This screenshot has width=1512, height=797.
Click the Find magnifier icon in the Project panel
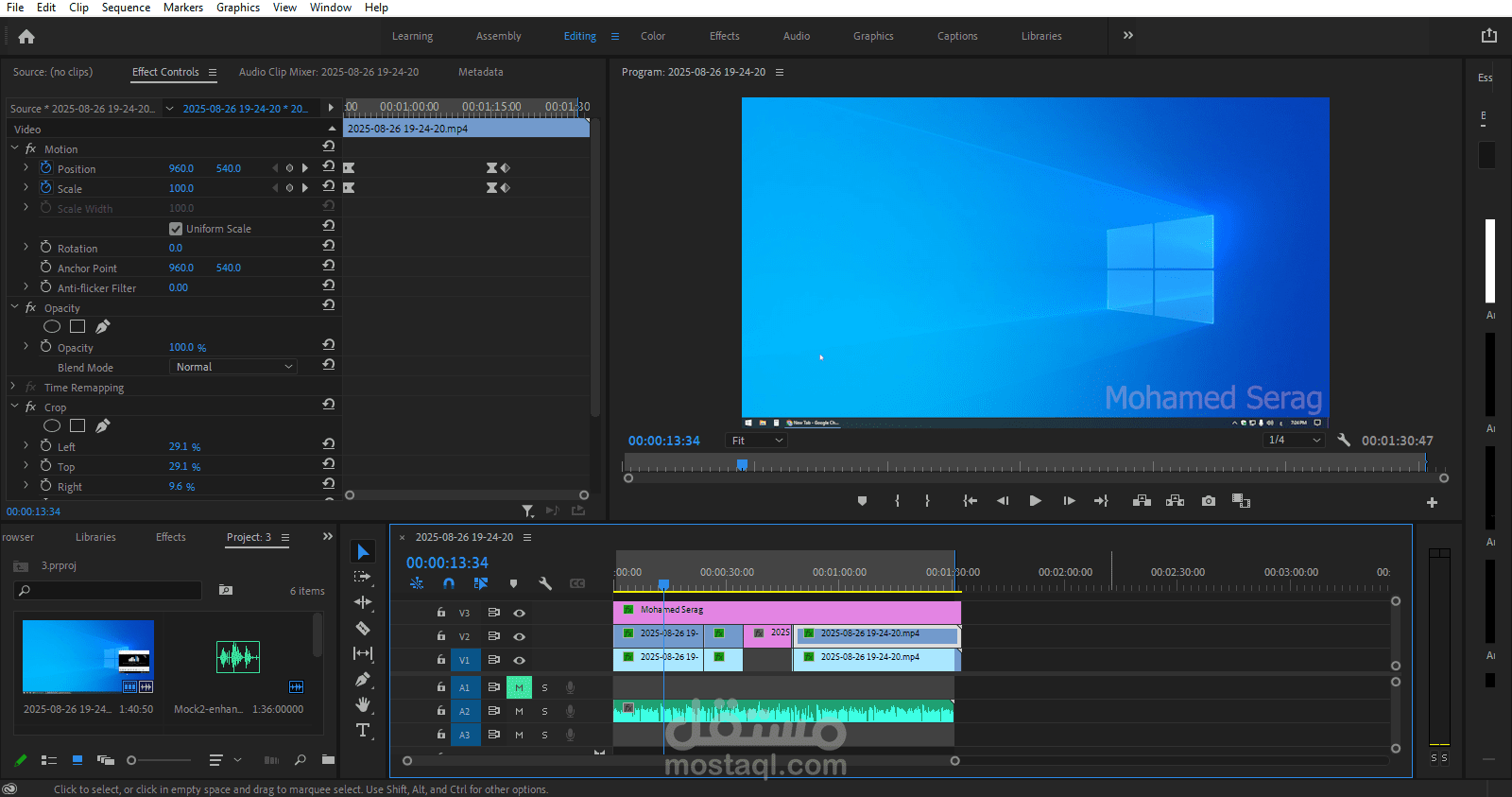pos(300,759)
